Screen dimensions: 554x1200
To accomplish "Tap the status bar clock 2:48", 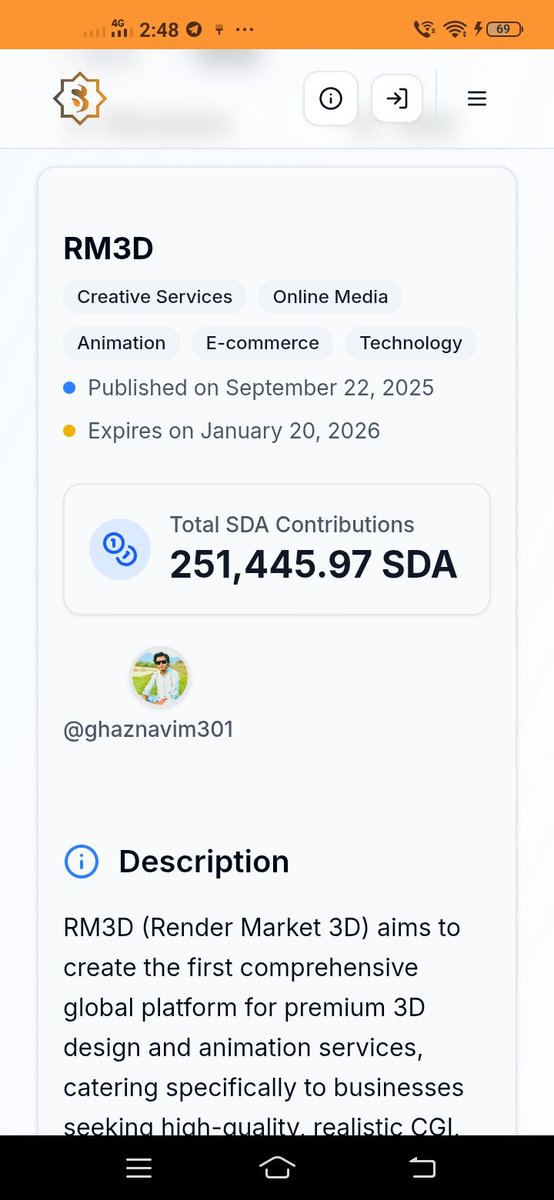I will tap(159, 30).
